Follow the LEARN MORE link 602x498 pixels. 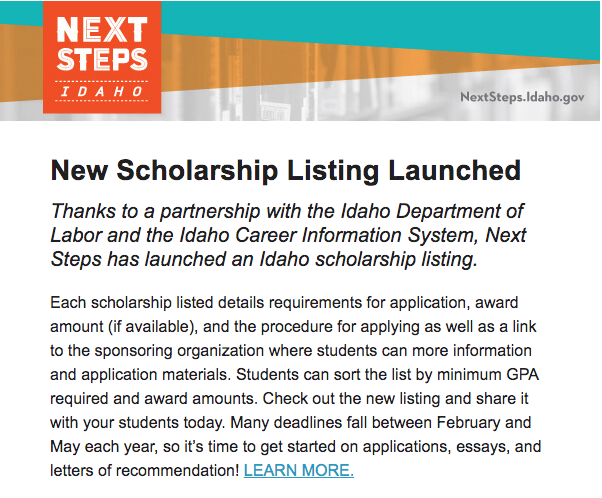(x=298, y=470)
